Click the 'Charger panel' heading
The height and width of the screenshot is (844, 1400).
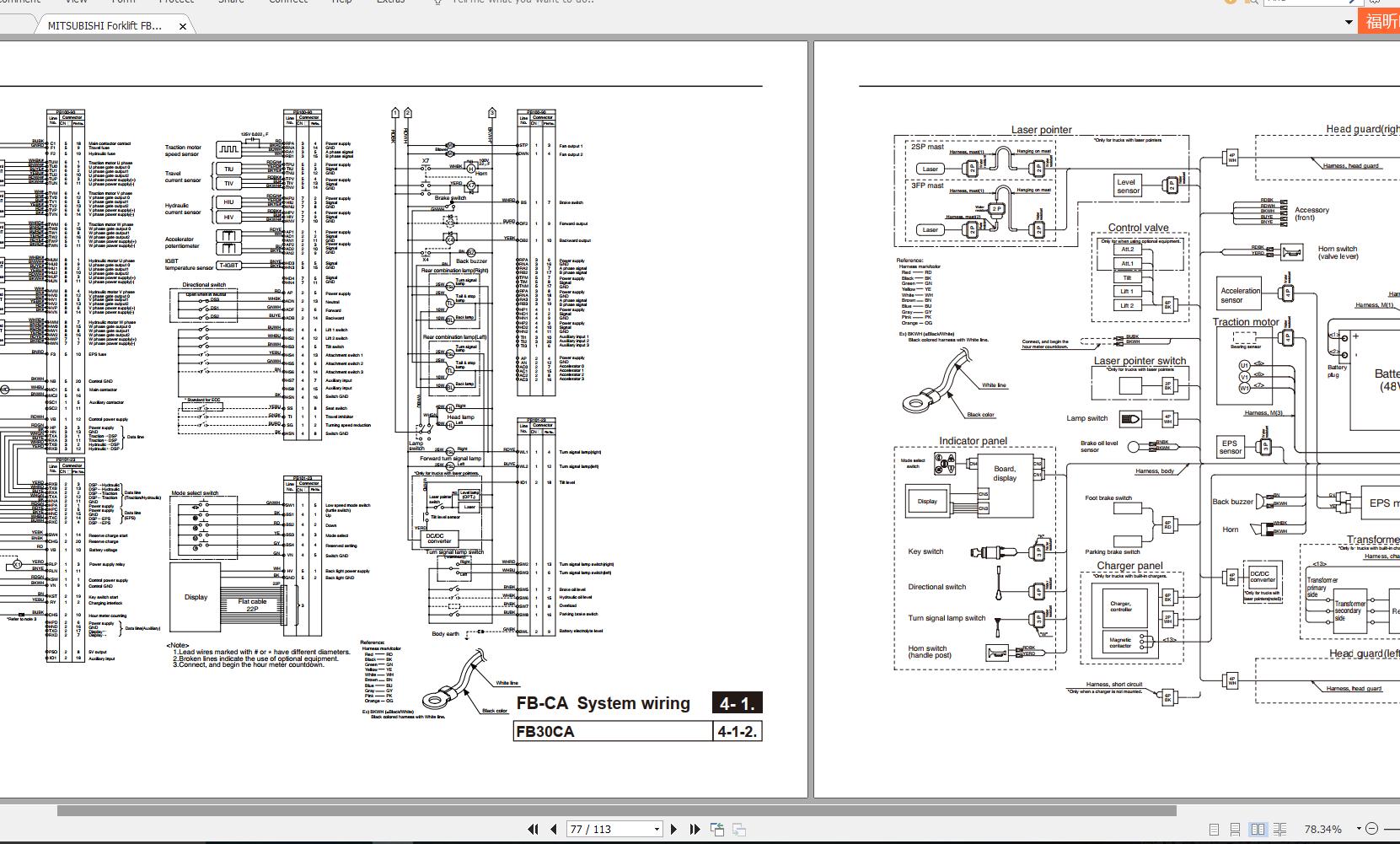(x=1129, y=566)
